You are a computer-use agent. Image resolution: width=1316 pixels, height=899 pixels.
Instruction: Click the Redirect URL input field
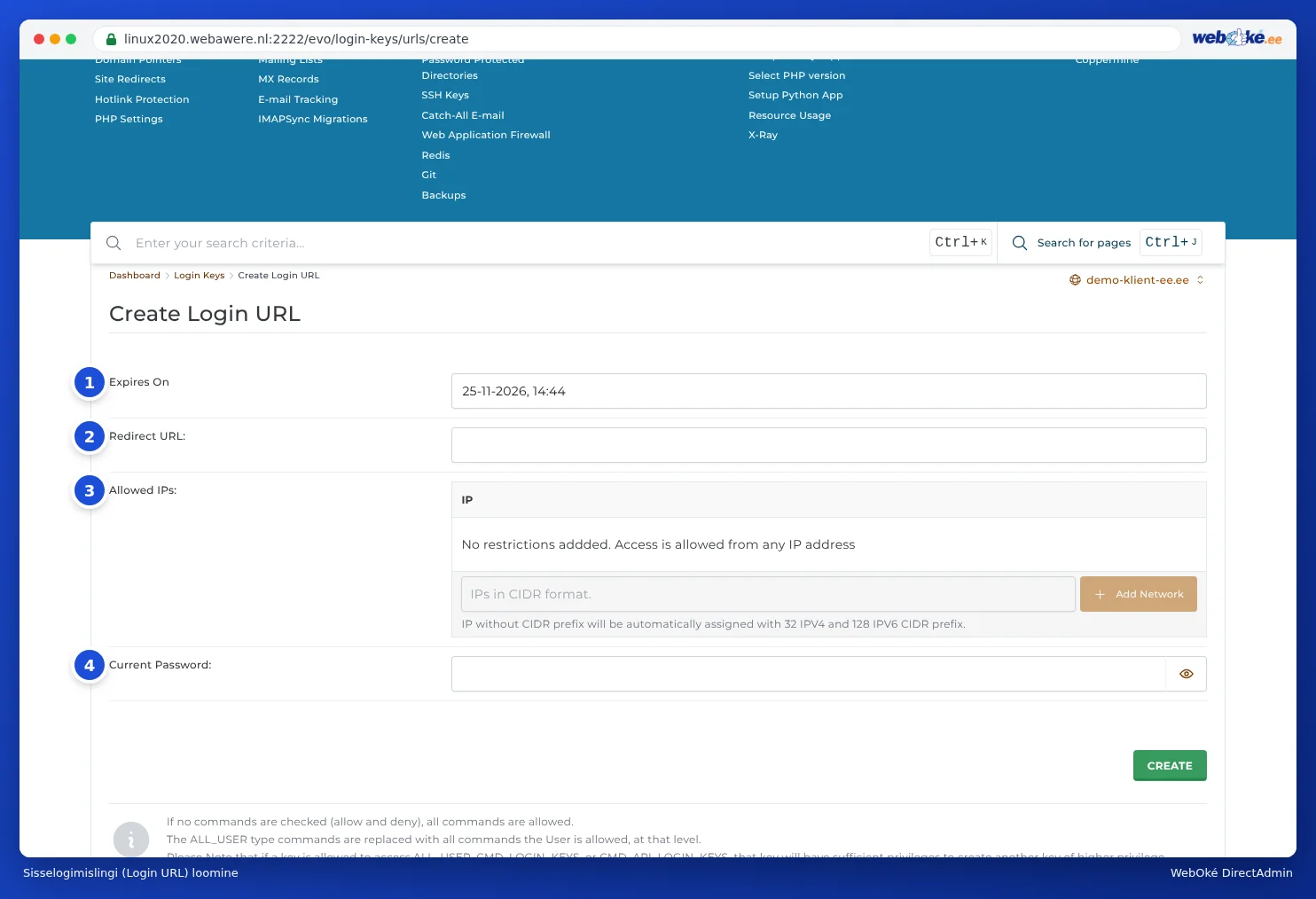[829, 445]
